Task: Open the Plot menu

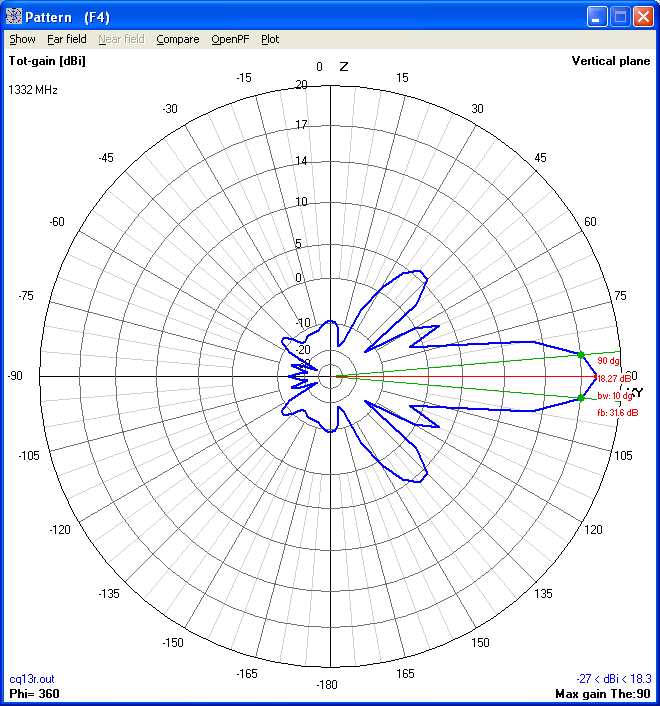Action: click(270, 39)
